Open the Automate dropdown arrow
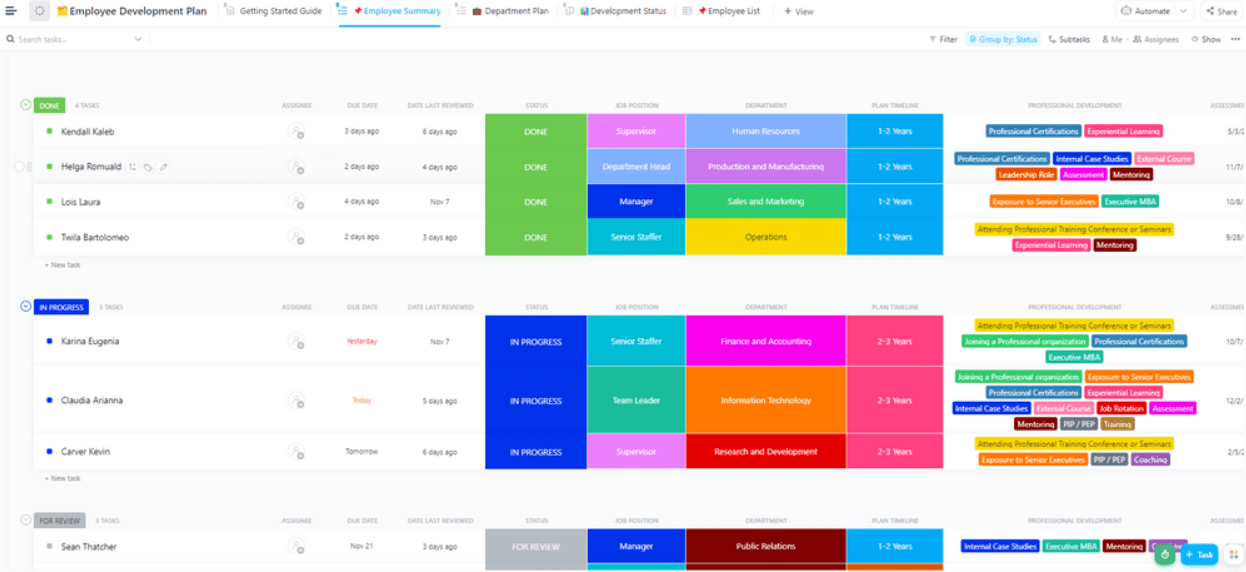This screenshot has height=572, width=1246. (1184, 11)
